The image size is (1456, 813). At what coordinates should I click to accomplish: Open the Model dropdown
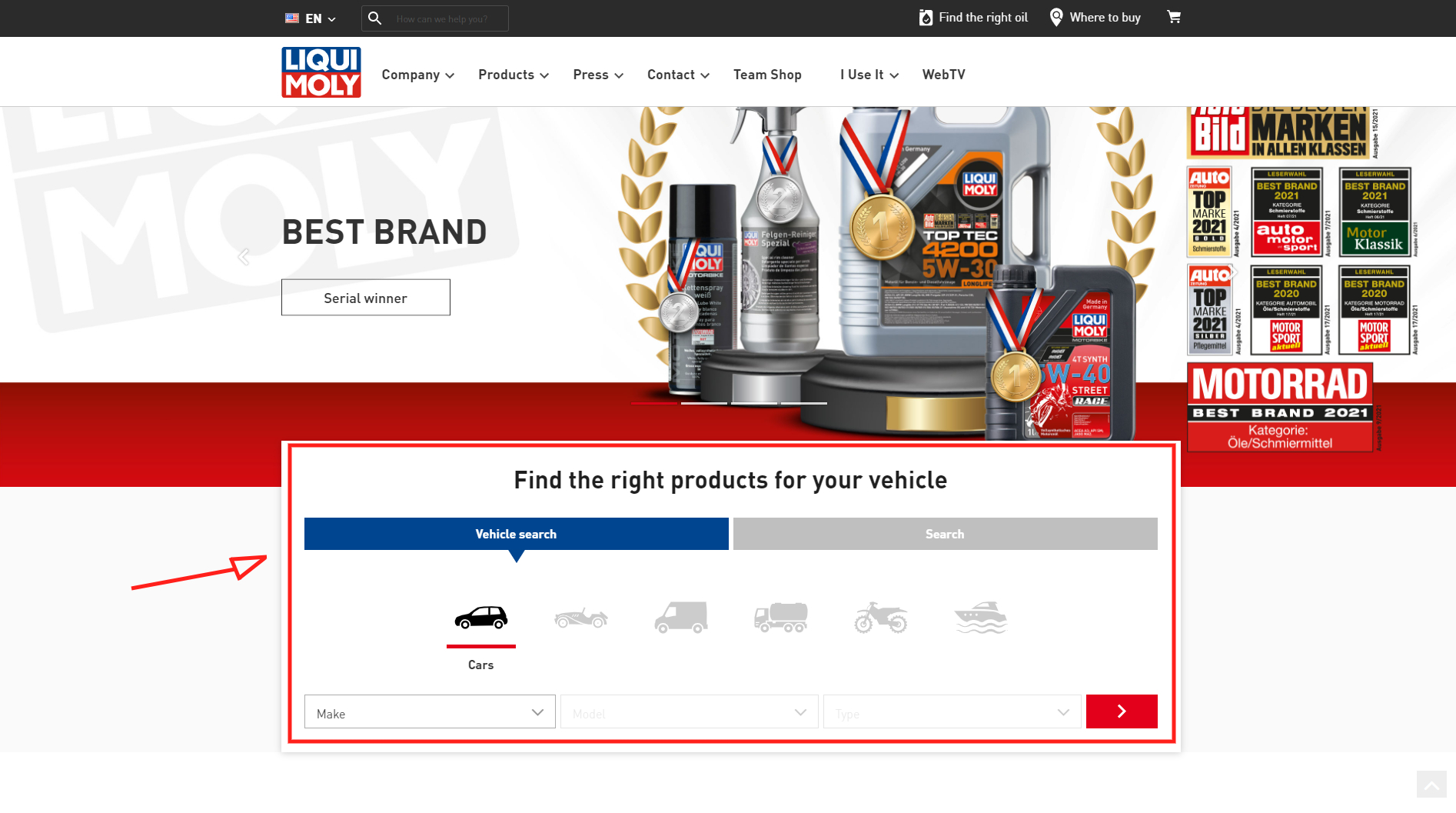[690, 712]
